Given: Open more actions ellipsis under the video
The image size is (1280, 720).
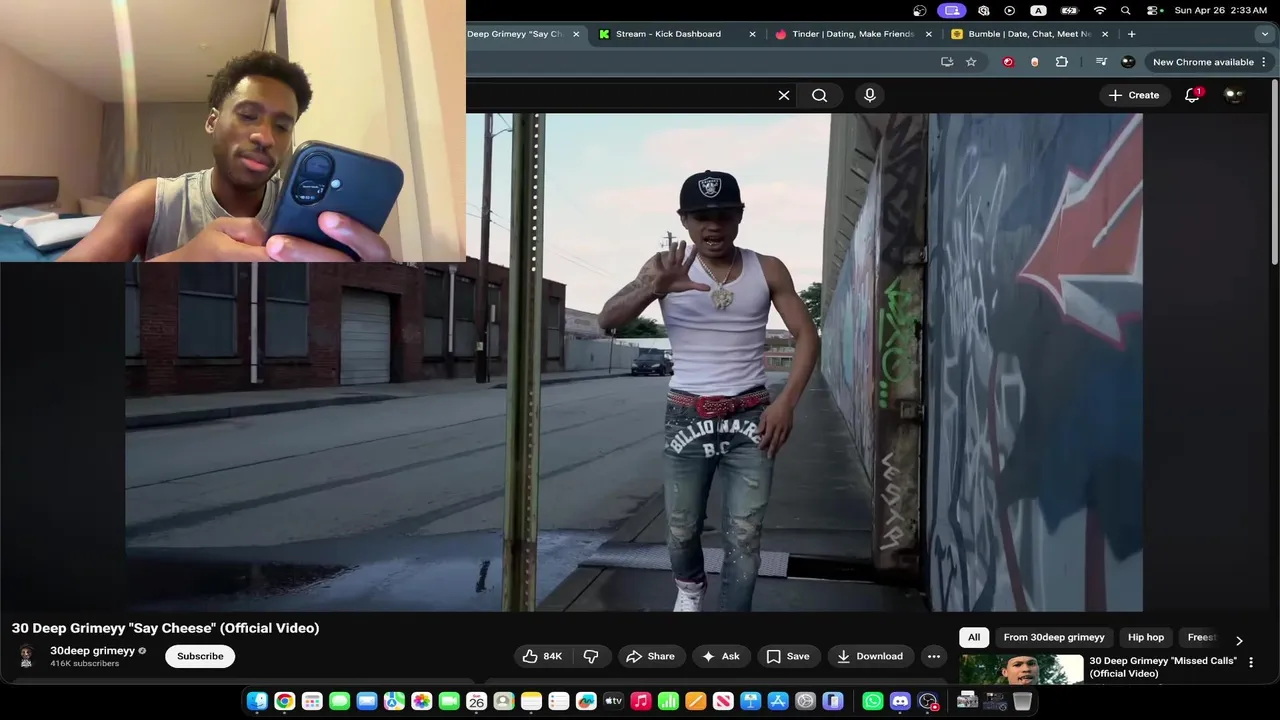Looking at the screenshot, I should click(x=934, y=656).
